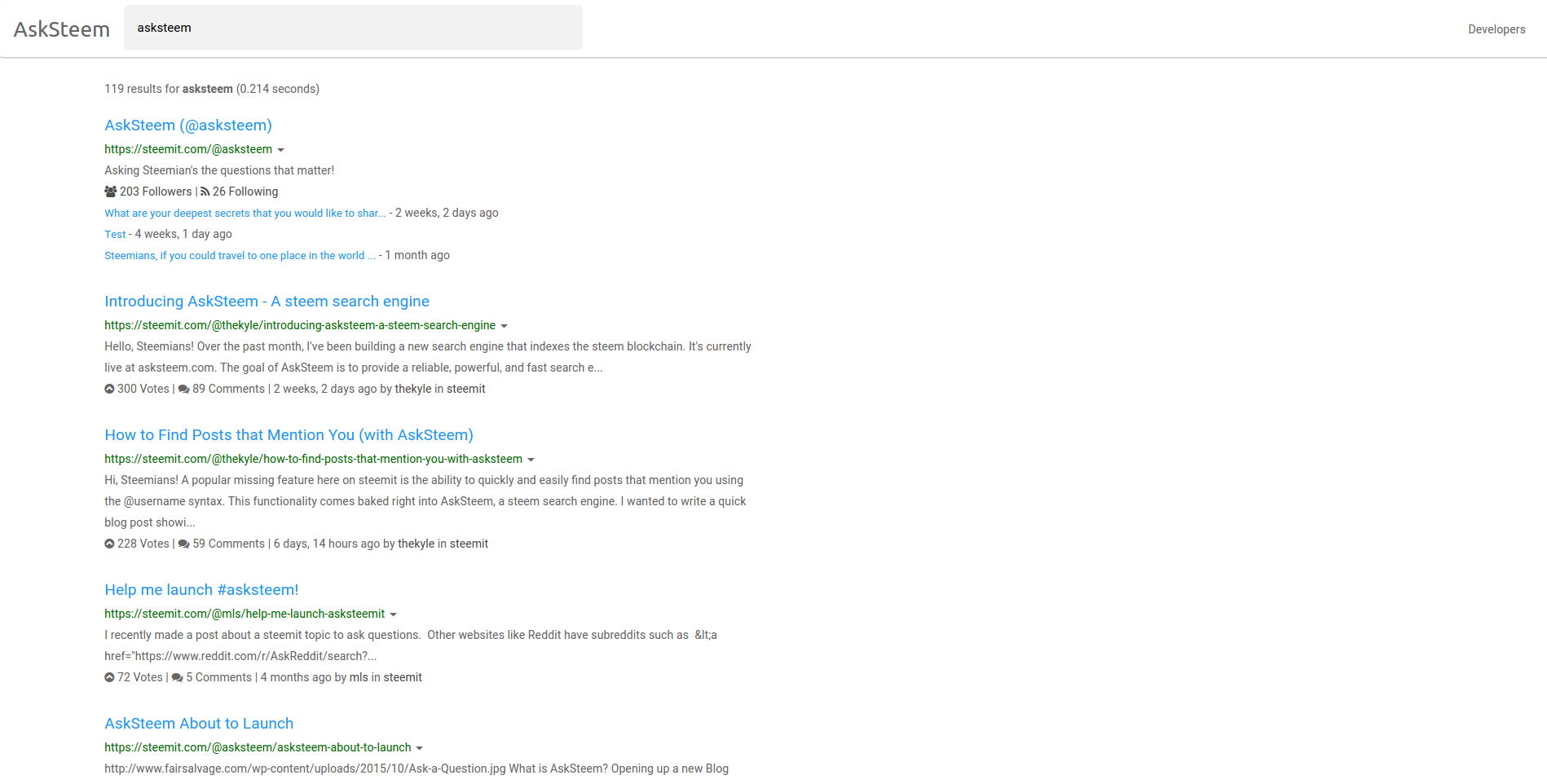Click the upvote icon beside 72 Votes
The height and width of the screenshot is (784, 1547).
(x=109, y=677)
